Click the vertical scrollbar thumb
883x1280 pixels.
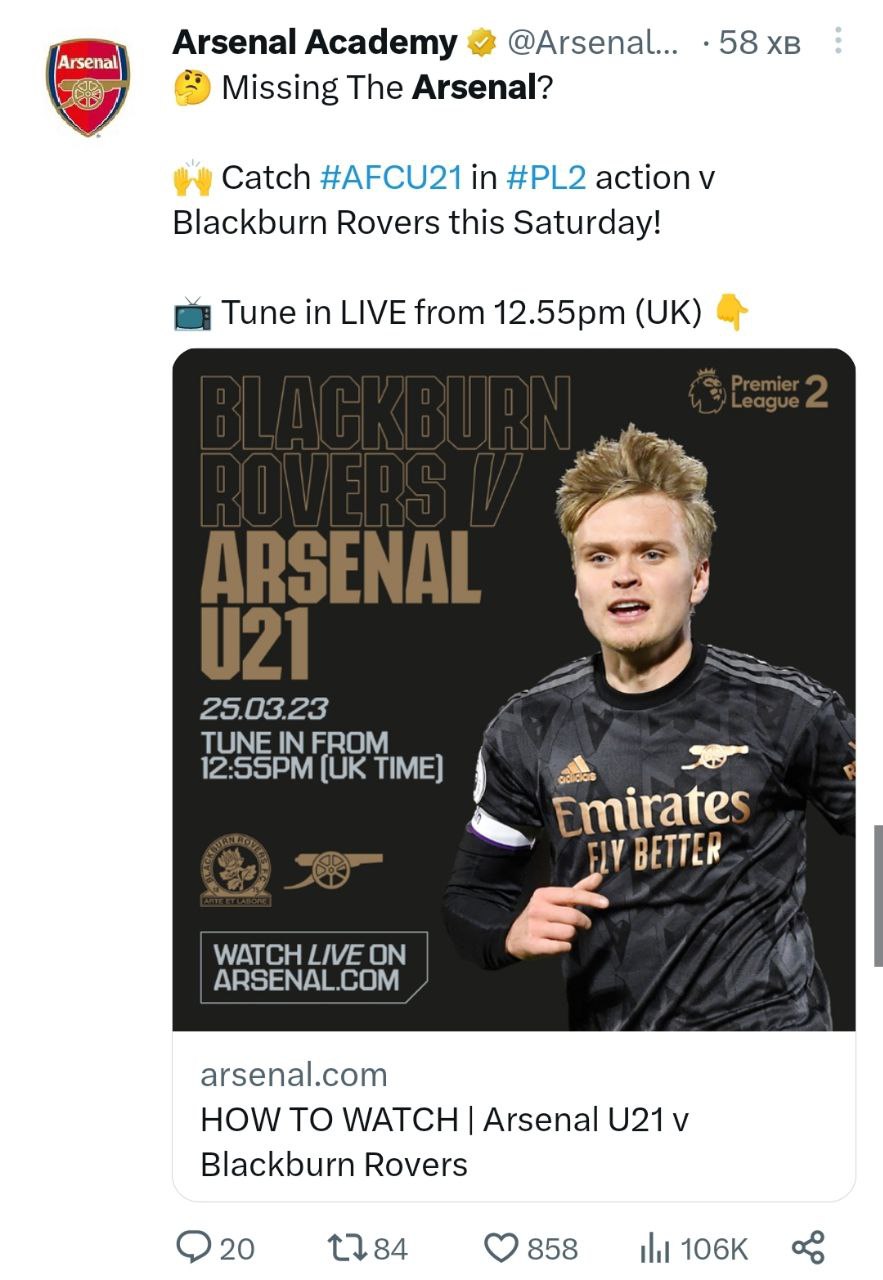[x=878, y=895]
